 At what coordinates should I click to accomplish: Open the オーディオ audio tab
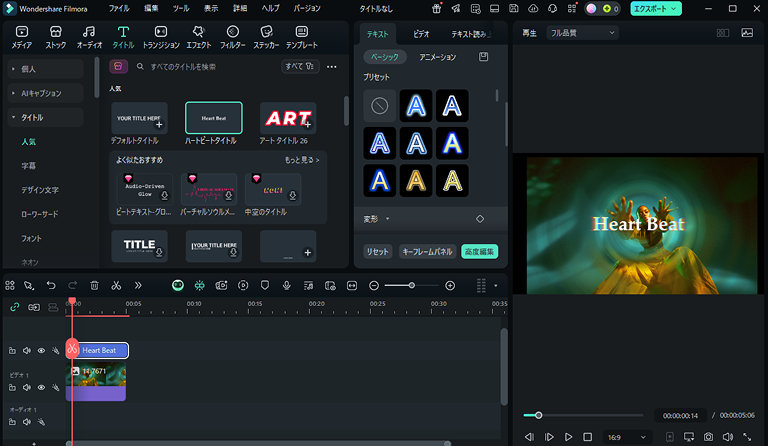[89, 37]
